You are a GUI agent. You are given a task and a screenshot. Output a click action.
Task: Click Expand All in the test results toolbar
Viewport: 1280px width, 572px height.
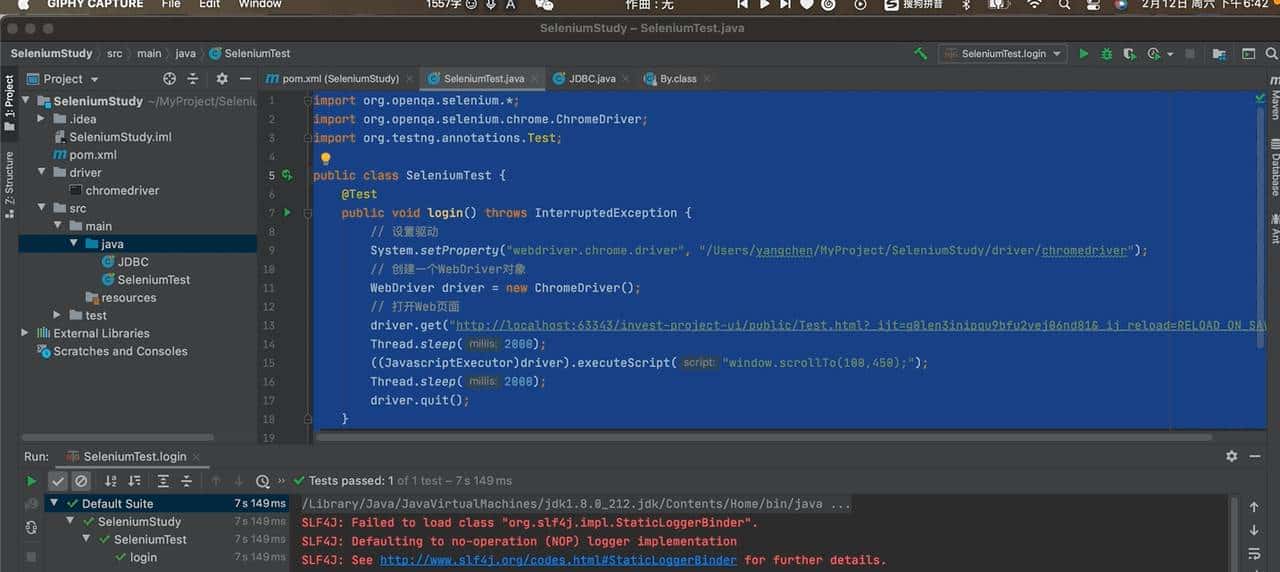point(163,481)
